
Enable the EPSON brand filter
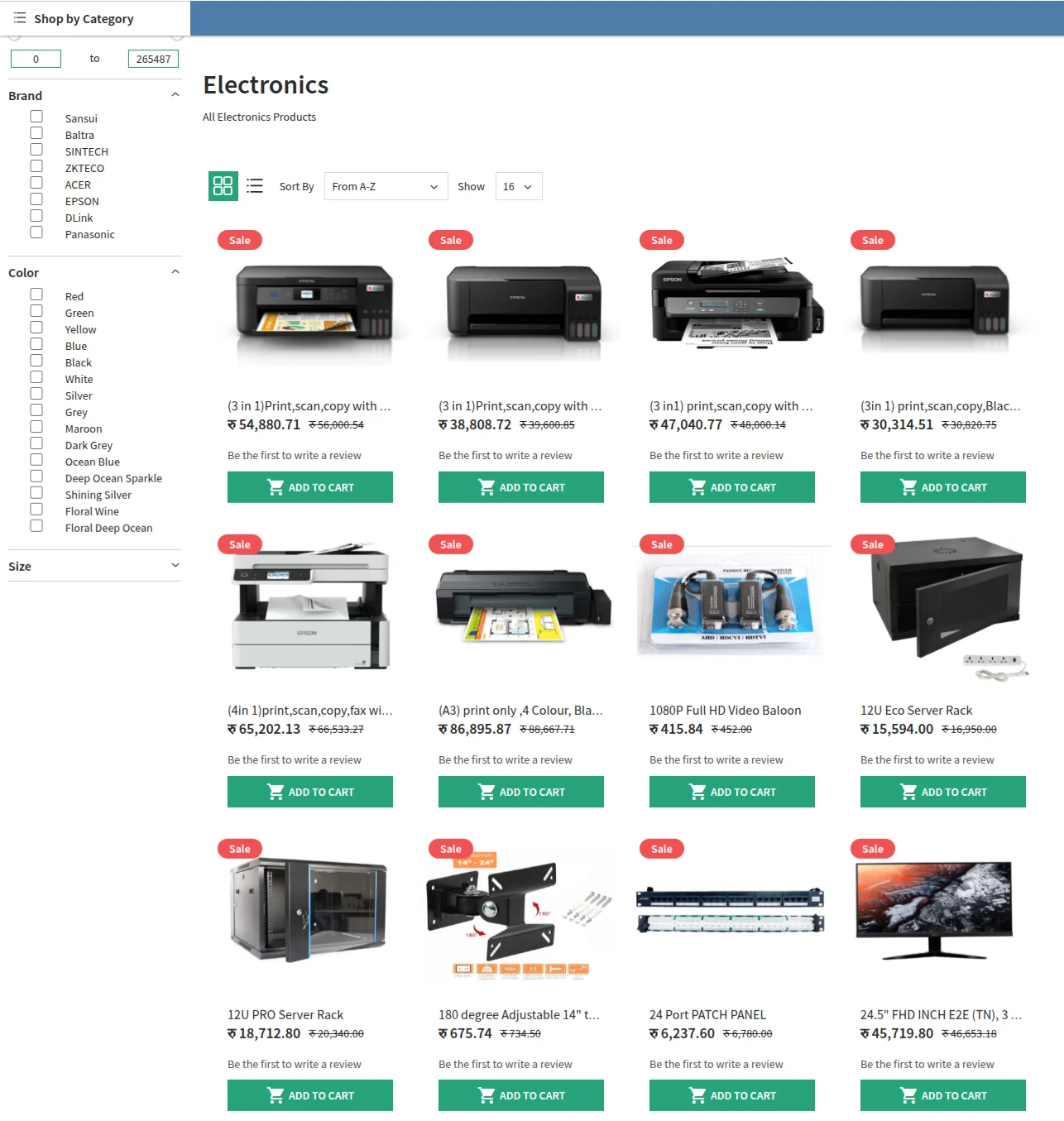[36, 199]
